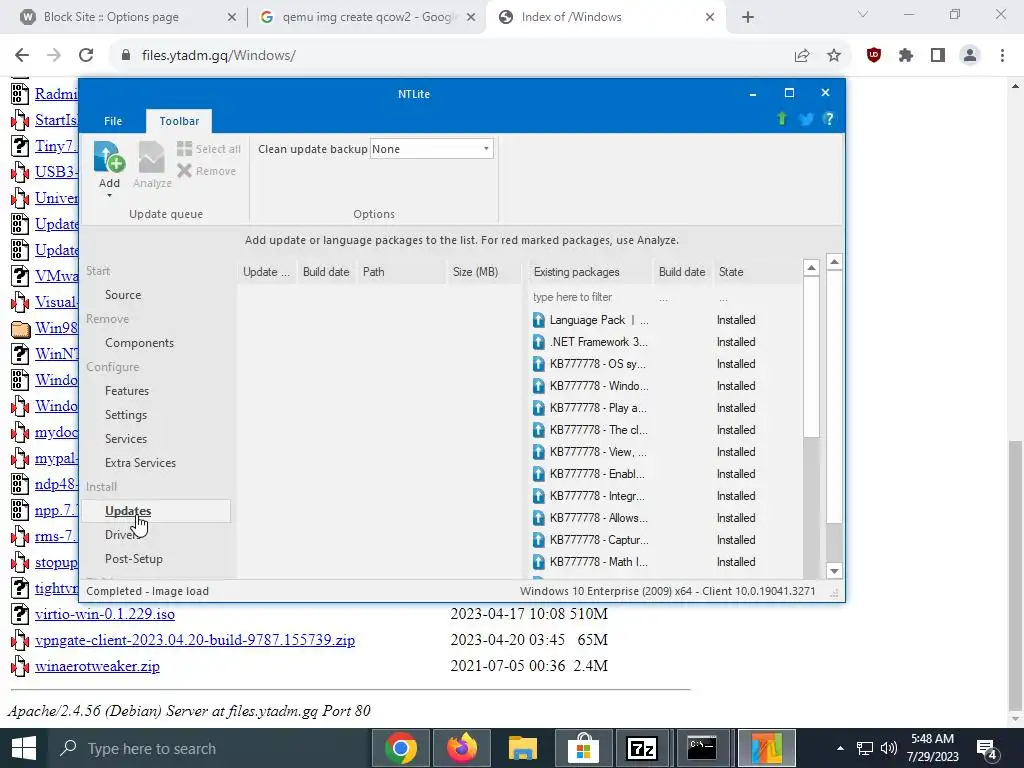The width and height of the screenshot is (1024, 768).
Task: Click the NTLite help question icon
Action: [829, 119]
